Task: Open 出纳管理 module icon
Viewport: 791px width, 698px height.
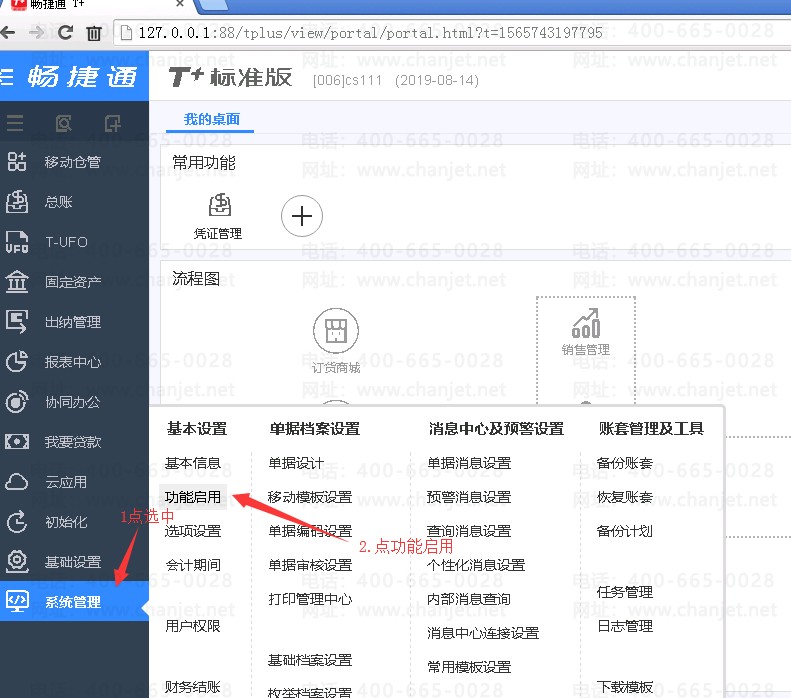Action: [x=17, y=322]
